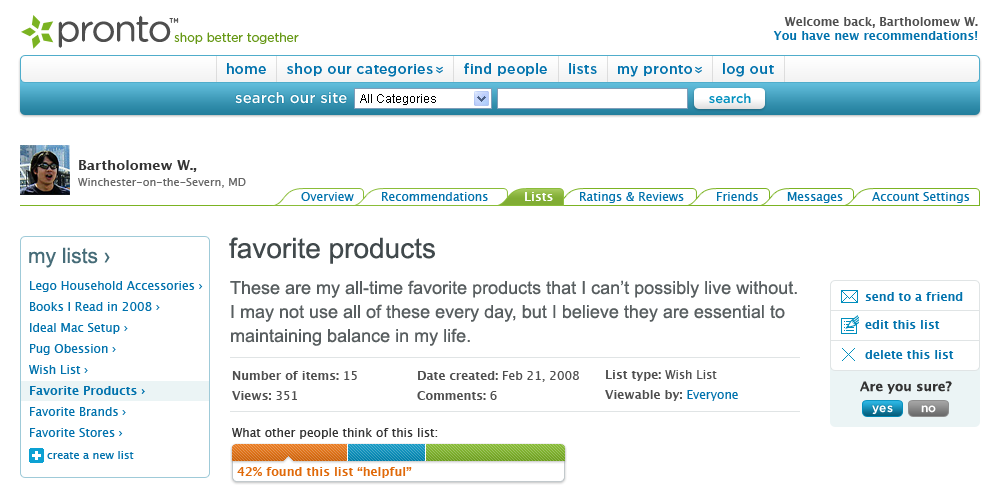Click the site search text field
Viewport: 996px width, 499px height.
tap(592, 98)
